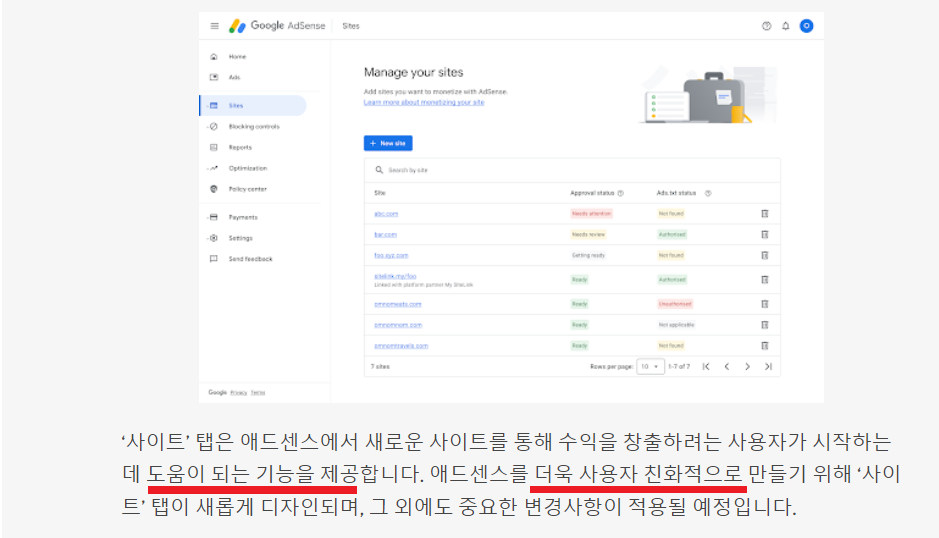Open Payments via its card icon
This screenshot has height=538, width=939.
point(214,217)
